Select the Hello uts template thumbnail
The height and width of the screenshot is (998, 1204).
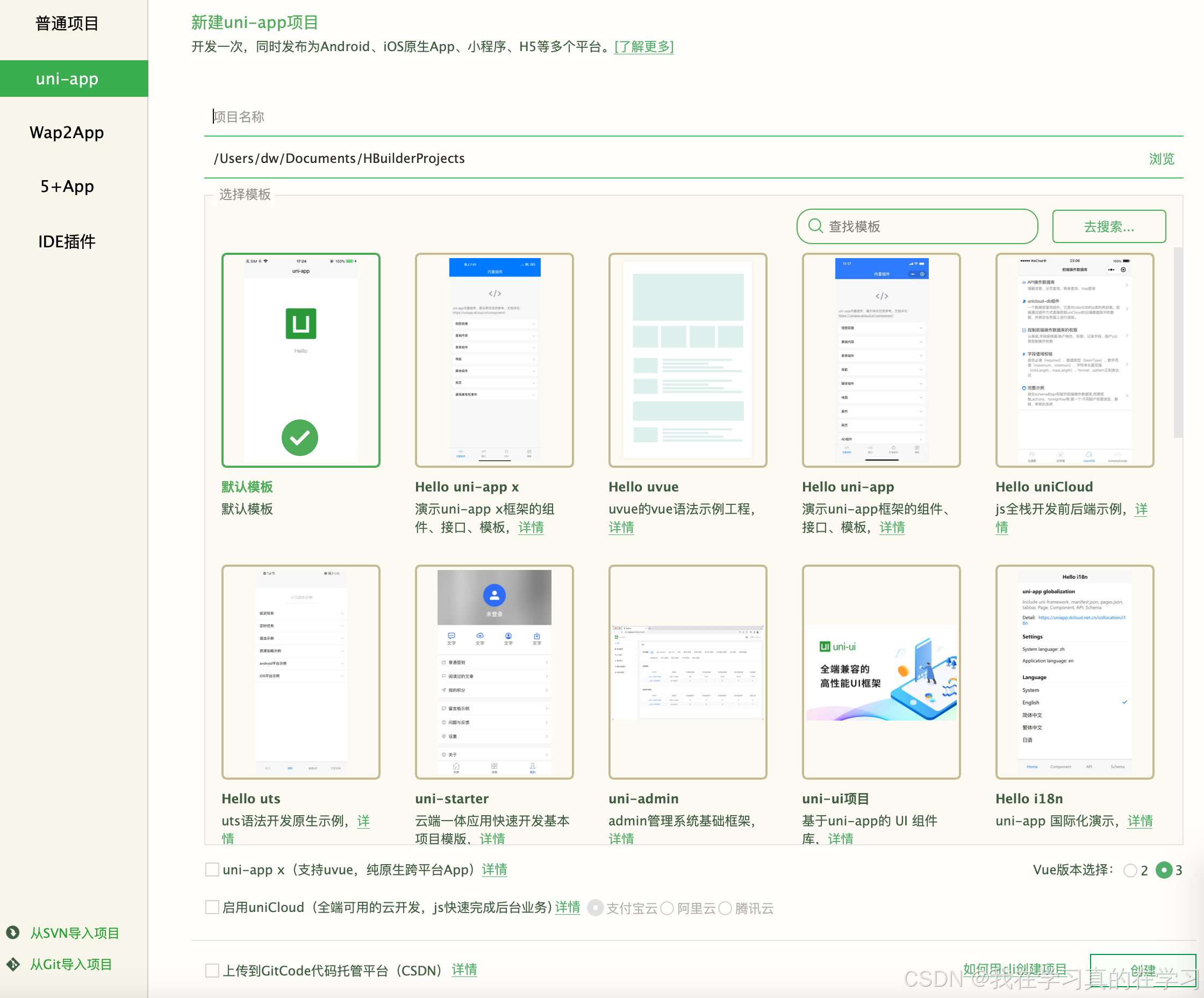click(301, 672)
